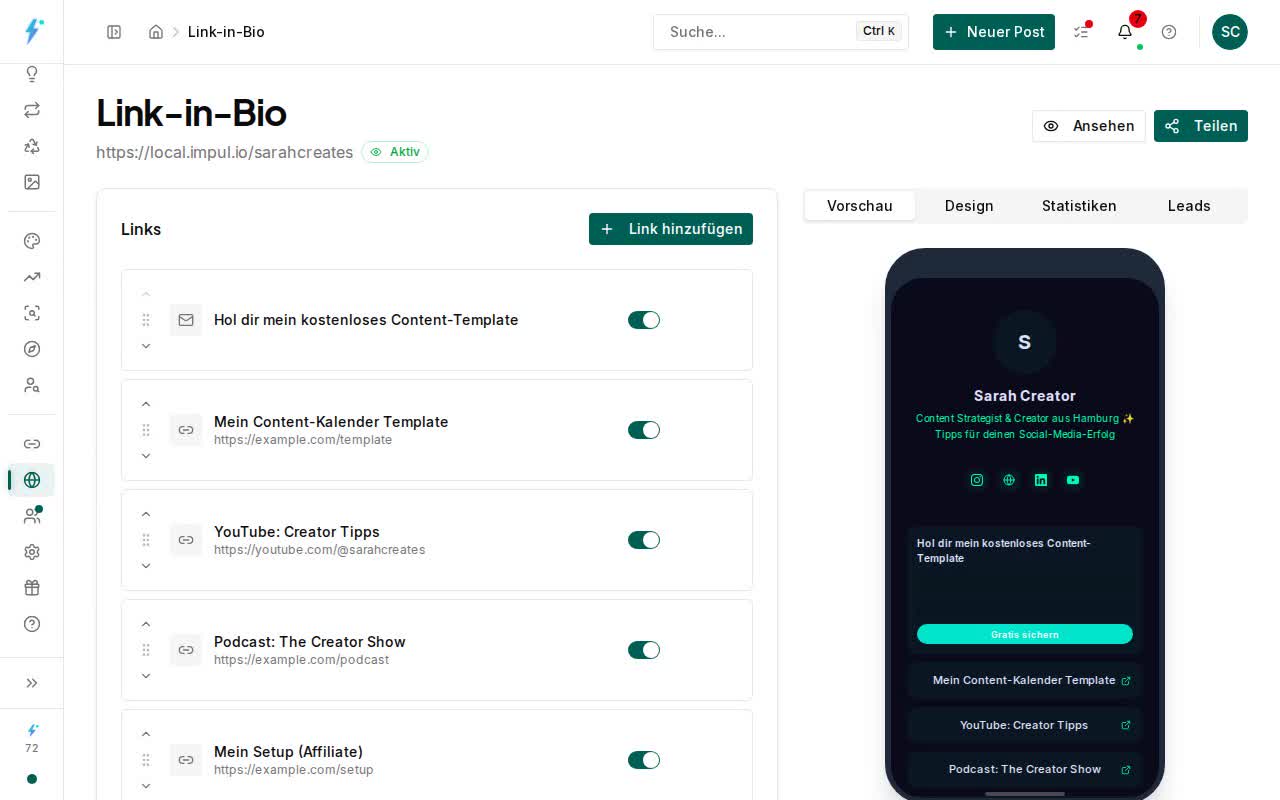Open the compass discover sidebar icon
The image size is (1280, 800).
click(x=32, y=349)
